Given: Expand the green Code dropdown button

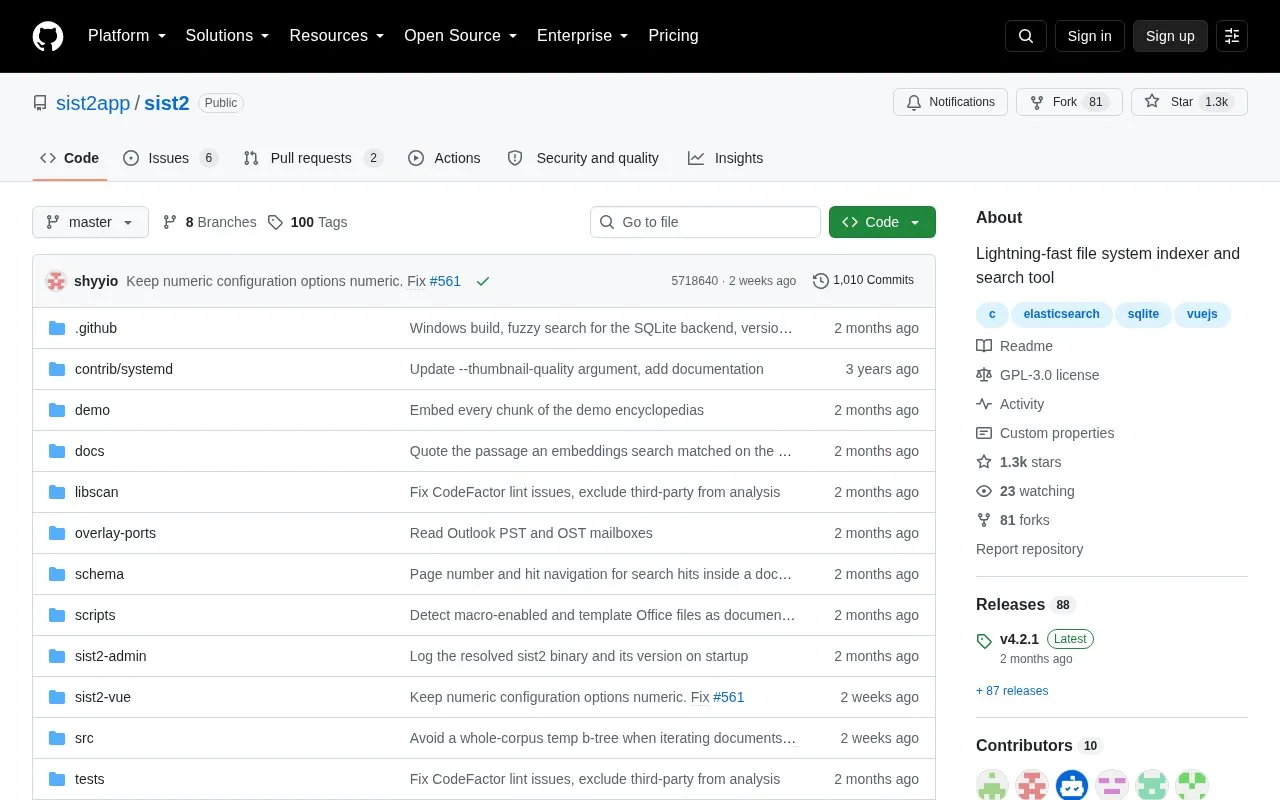Looking at the screenshot, I should (x=882, y=222).
